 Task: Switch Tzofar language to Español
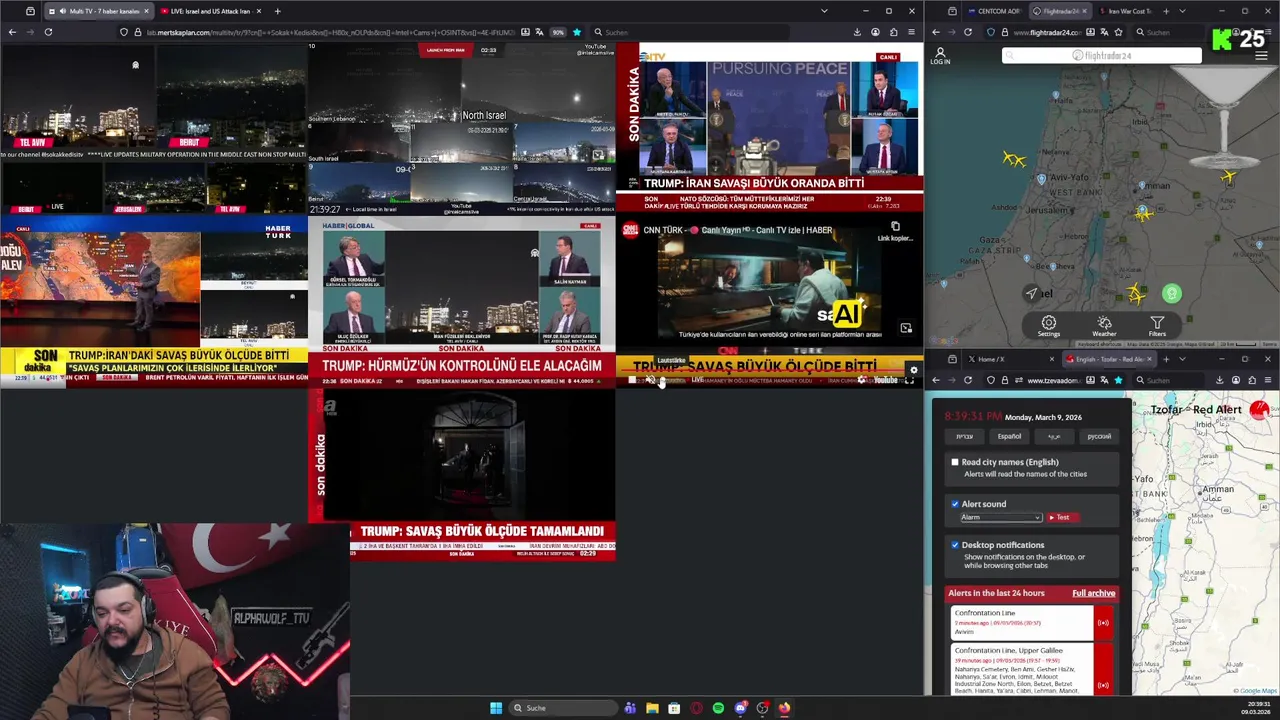pos(1009,436)
